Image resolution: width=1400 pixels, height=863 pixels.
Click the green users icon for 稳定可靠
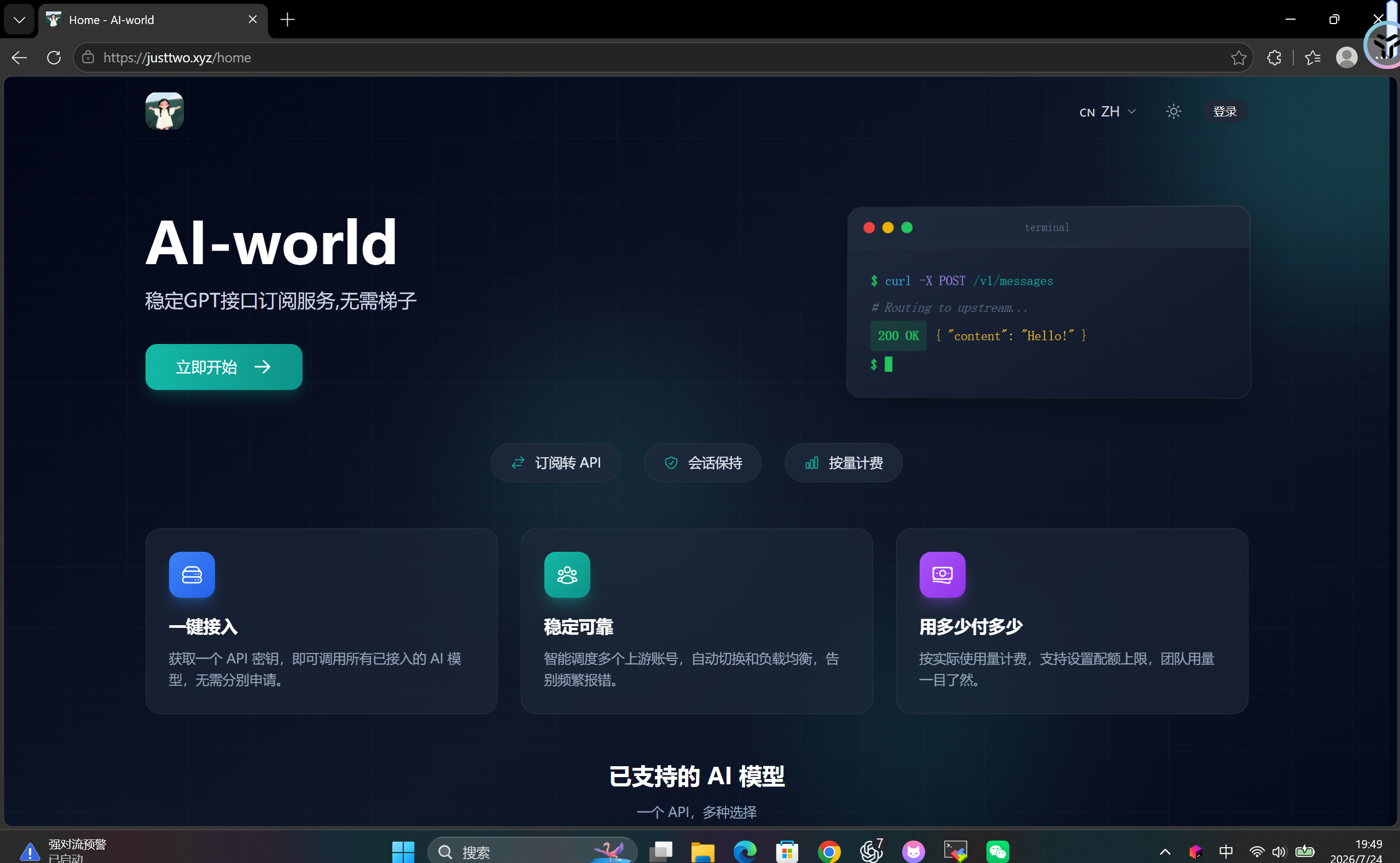pyautogui.click(x=567, y=575)
